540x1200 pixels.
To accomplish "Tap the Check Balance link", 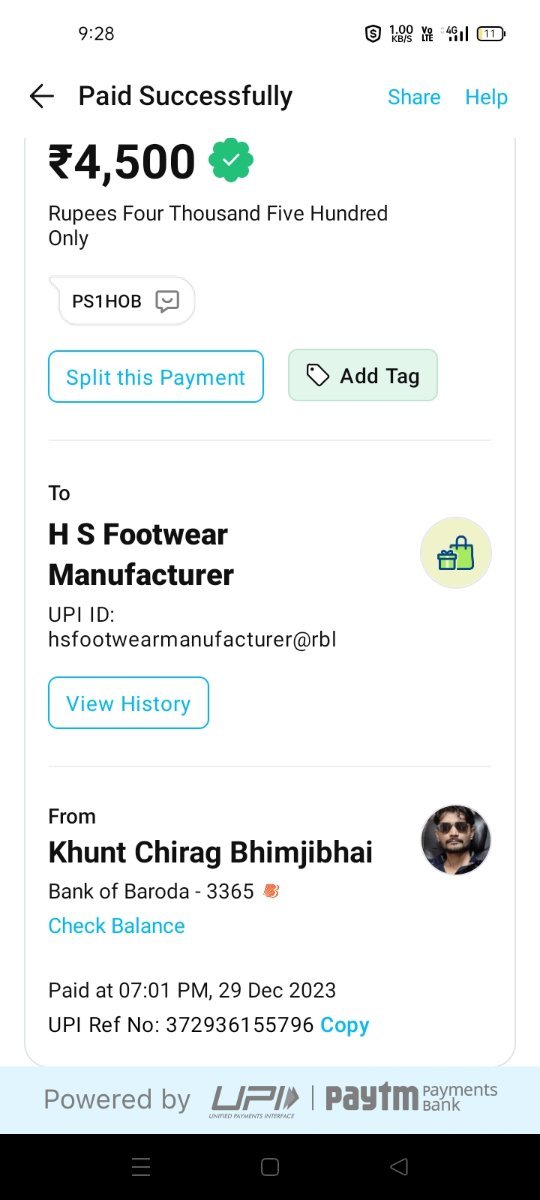I will pyautogui.click(x=116, y=926).
